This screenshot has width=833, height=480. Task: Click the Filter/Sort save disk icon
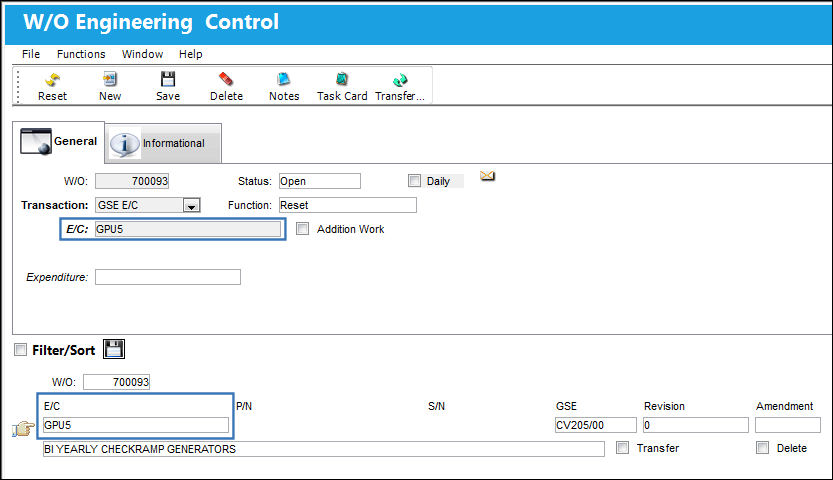(114, 349)
